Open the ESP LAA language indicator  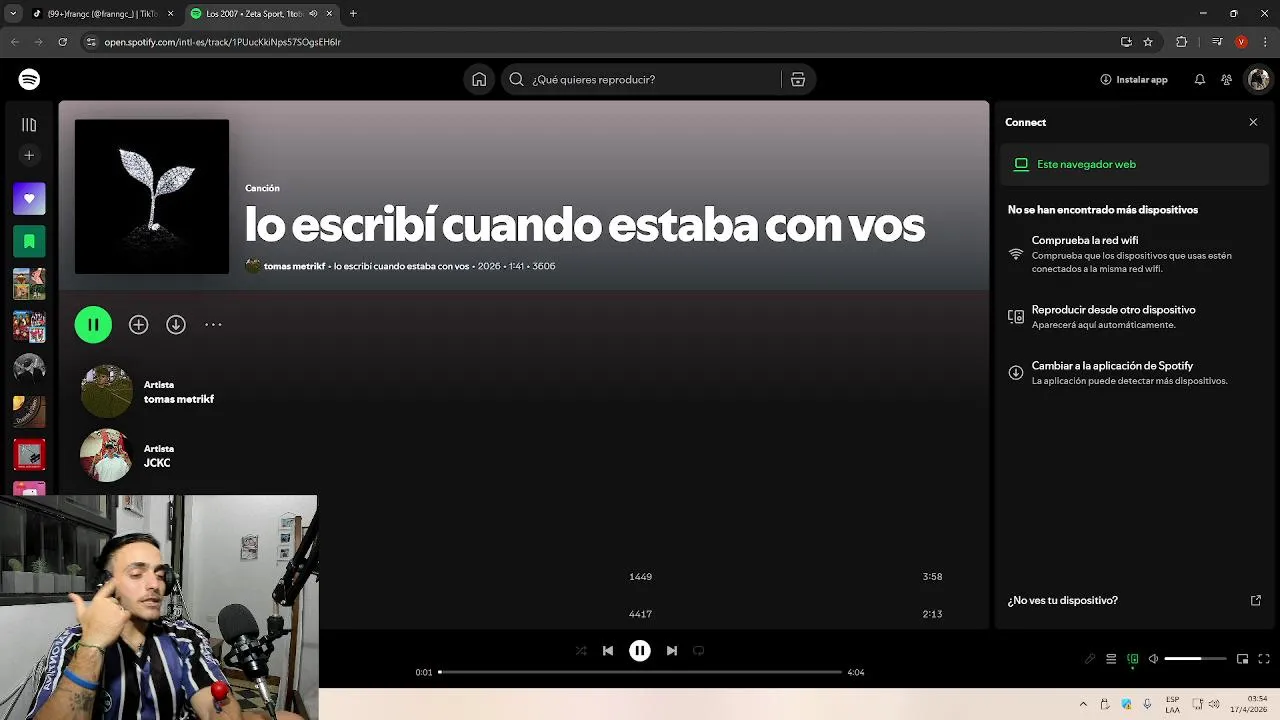click(x=1172, y=704)
